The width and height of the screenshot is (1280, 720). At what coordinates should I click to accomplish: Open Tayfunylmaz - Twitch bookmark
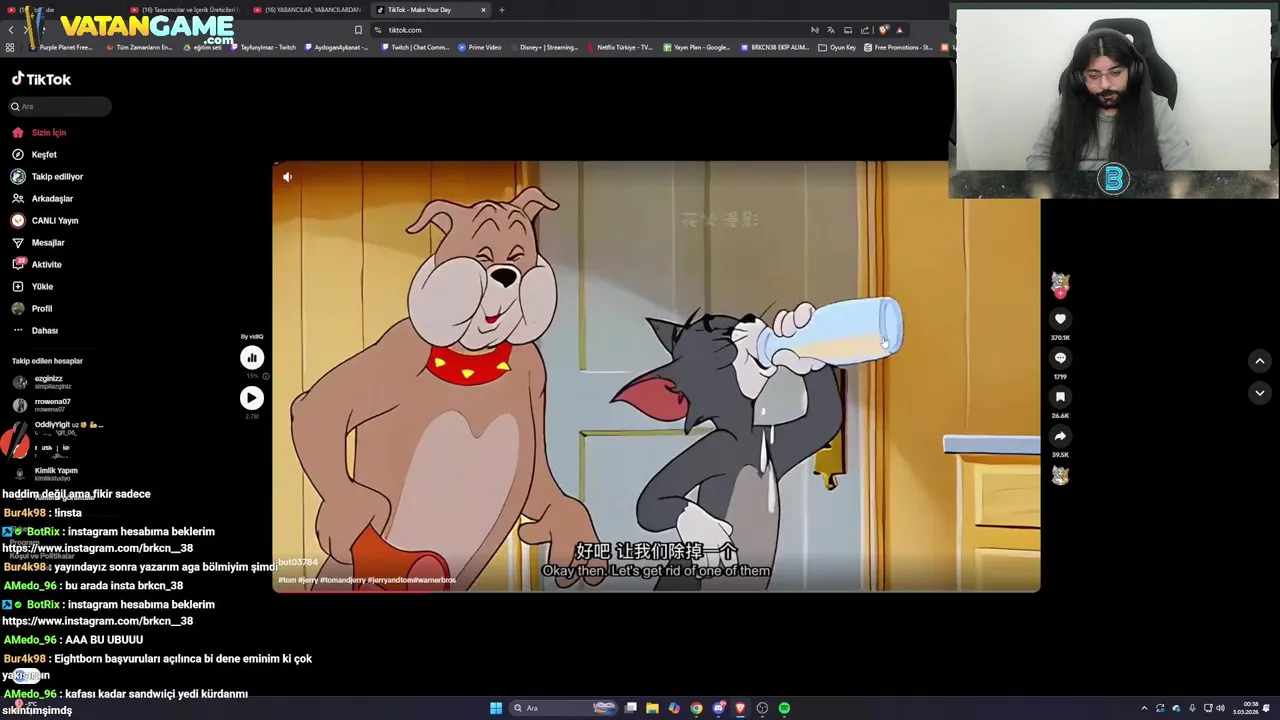[263, 47]
